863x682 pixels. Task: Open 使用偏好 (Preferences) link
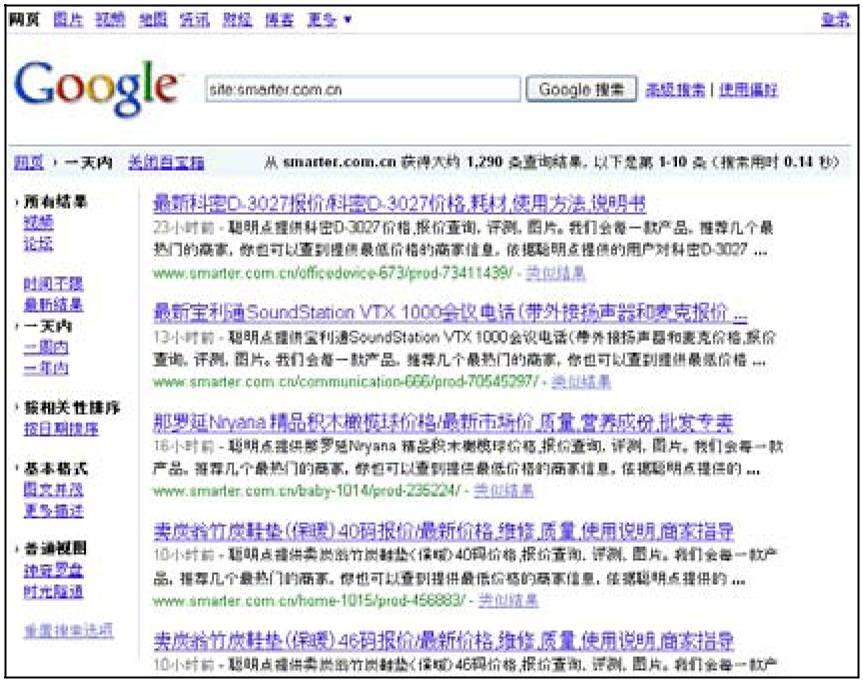tap(748, 90)
